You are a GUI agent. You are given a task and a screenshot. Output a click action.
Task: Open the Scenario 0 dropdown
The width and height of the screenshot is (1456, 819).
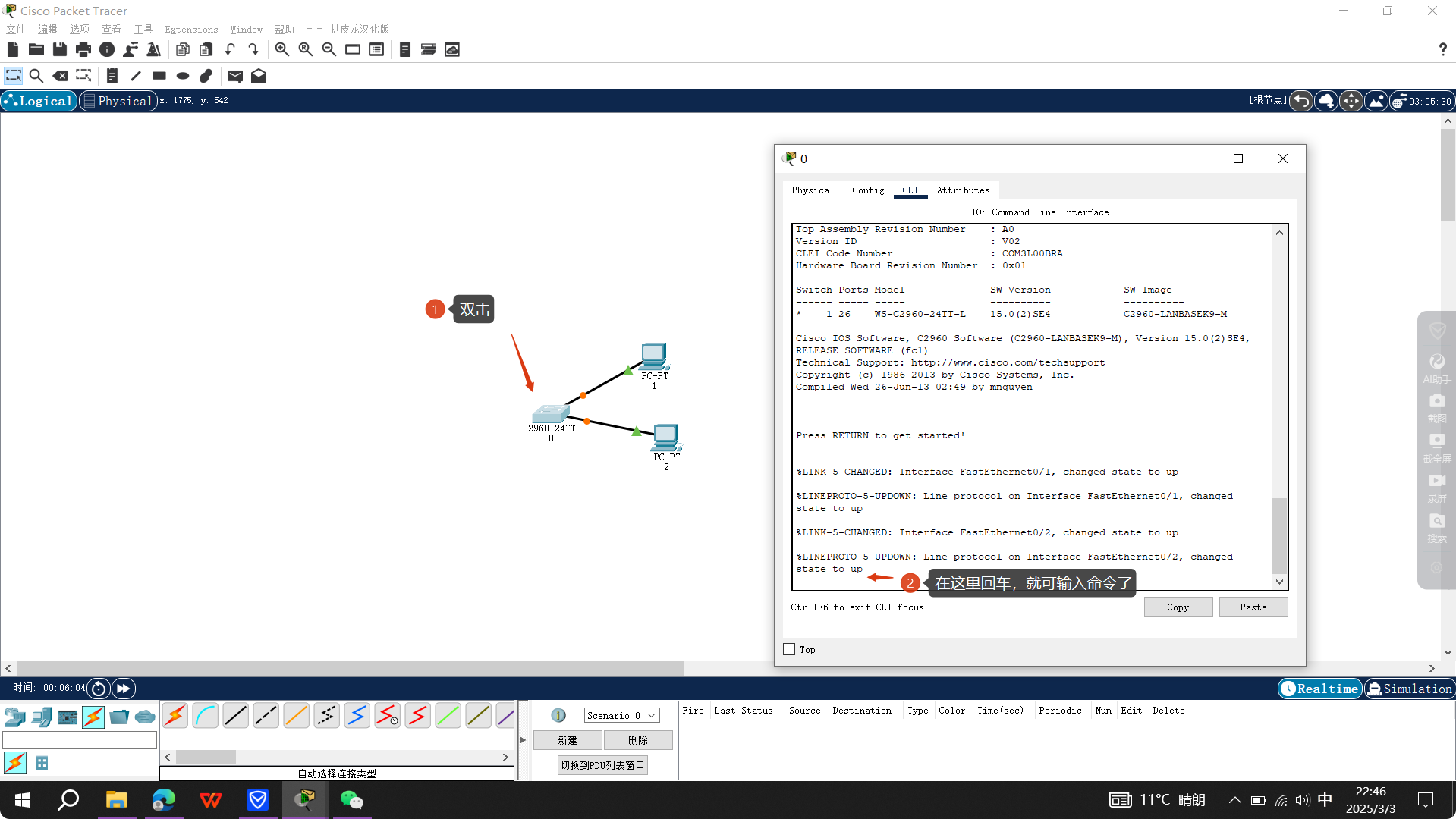tap(621, 715)
